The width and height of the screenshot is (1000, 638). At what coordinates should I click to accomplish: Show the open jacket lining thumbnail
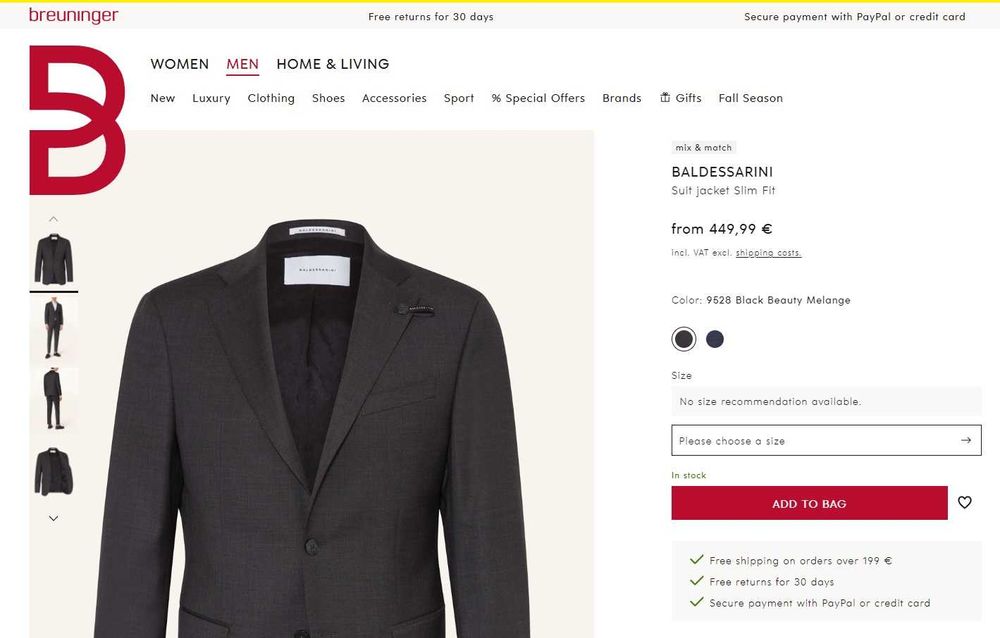click(54, 471)
